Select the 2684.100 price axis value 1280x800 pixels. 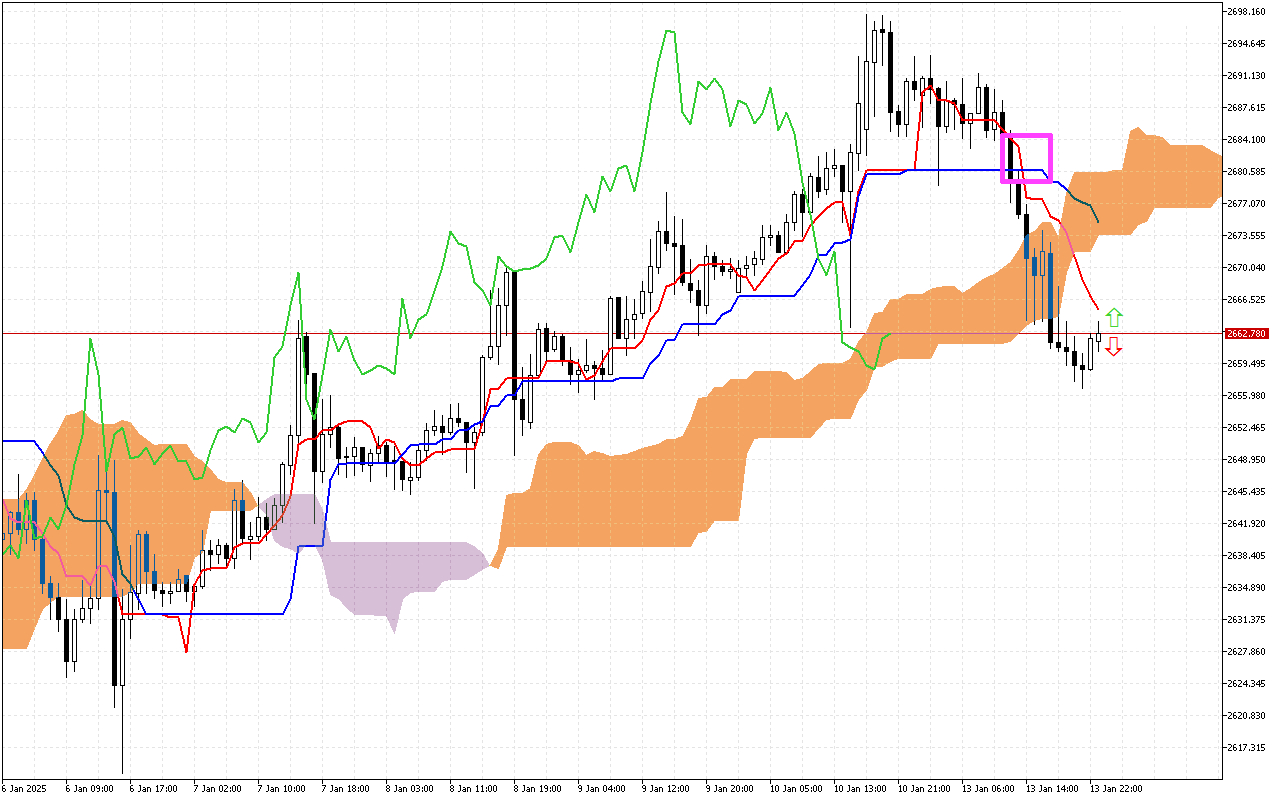[1247, 140]
